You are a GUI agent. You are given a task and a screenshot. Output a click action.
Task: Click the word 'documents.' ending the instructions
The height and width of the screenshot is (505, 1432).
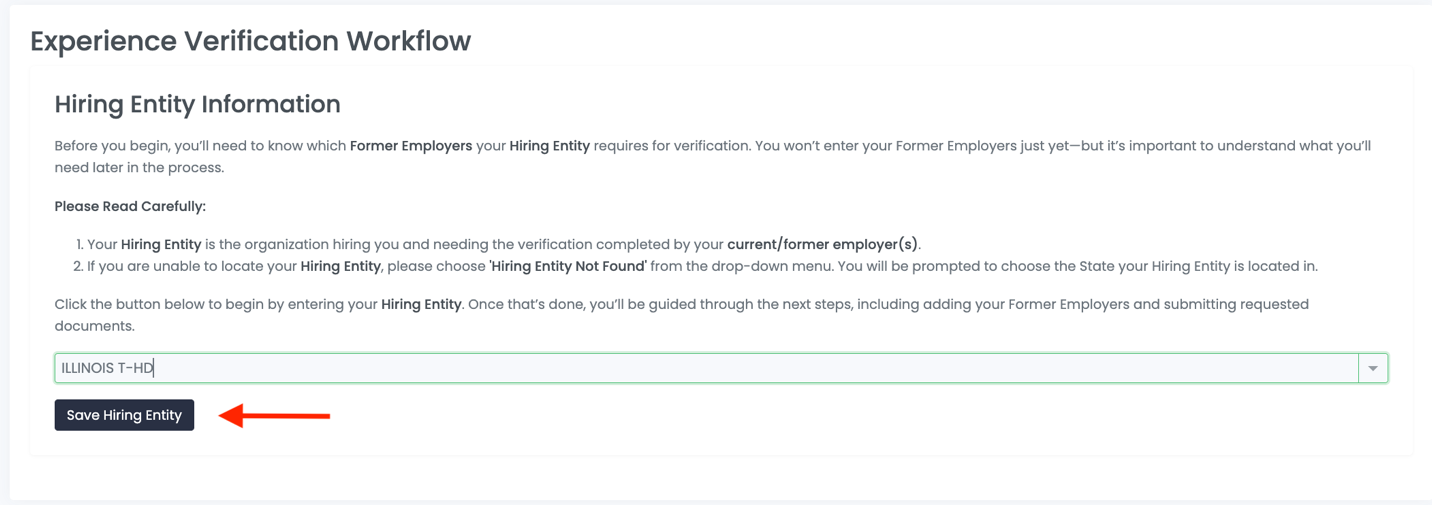[x=94, y=326]
